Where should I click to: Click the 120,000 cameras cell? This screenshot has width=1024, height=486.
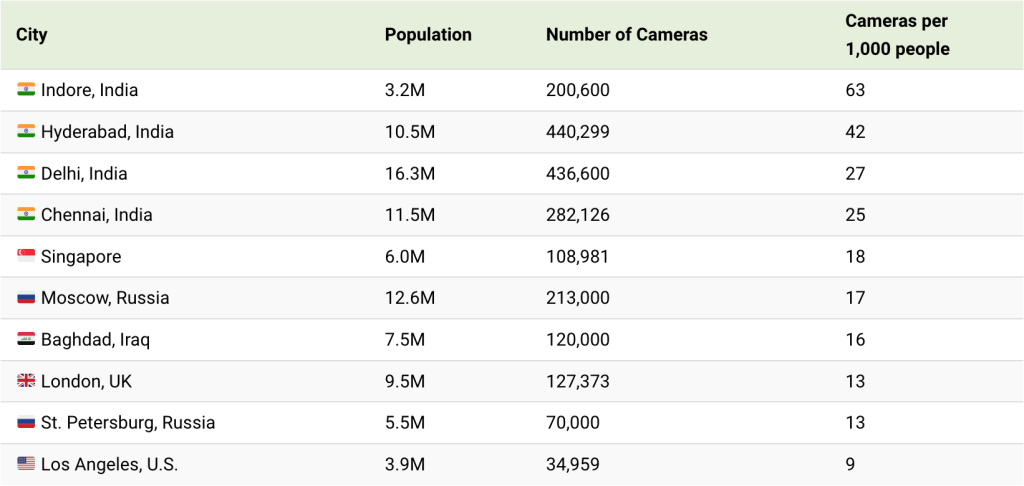tap(578, 340)
